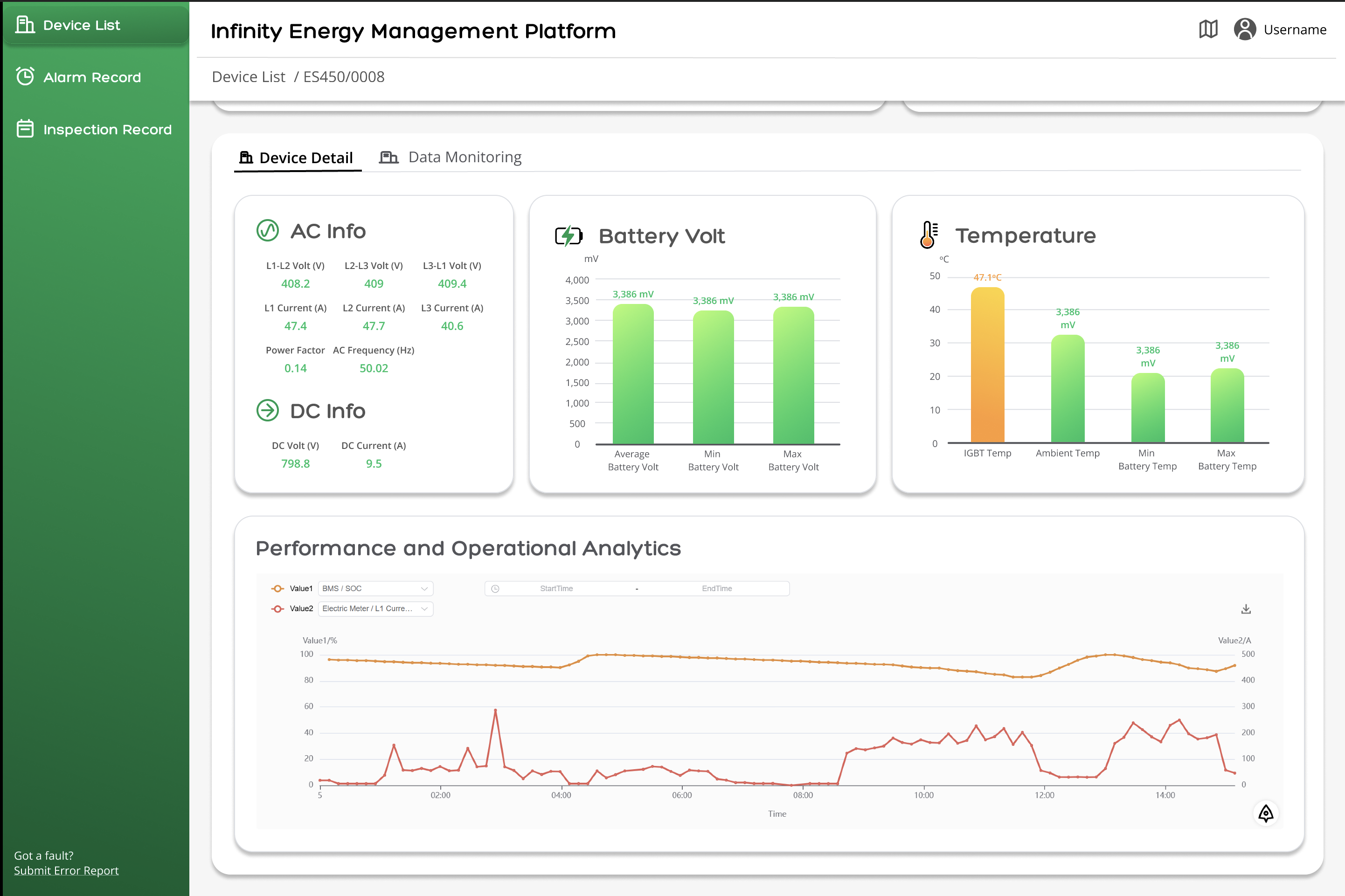
Task: Click the Max Battery Temp bar
Action: tap(1227, 406)
